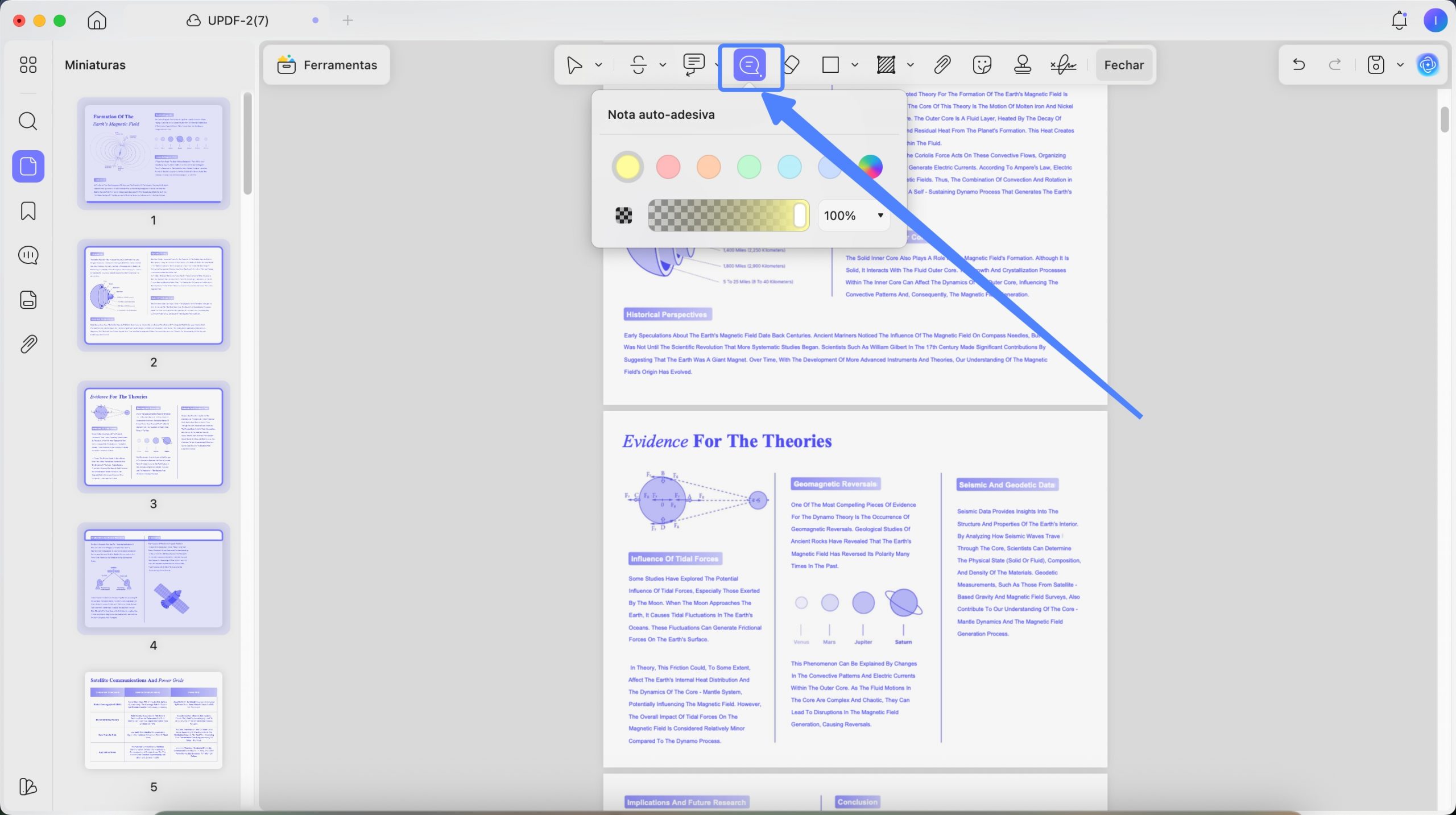The width and height of the screenshot is (1456, 815).
Task: Open page 3 thumbnail
Action: tap(154, 437)
